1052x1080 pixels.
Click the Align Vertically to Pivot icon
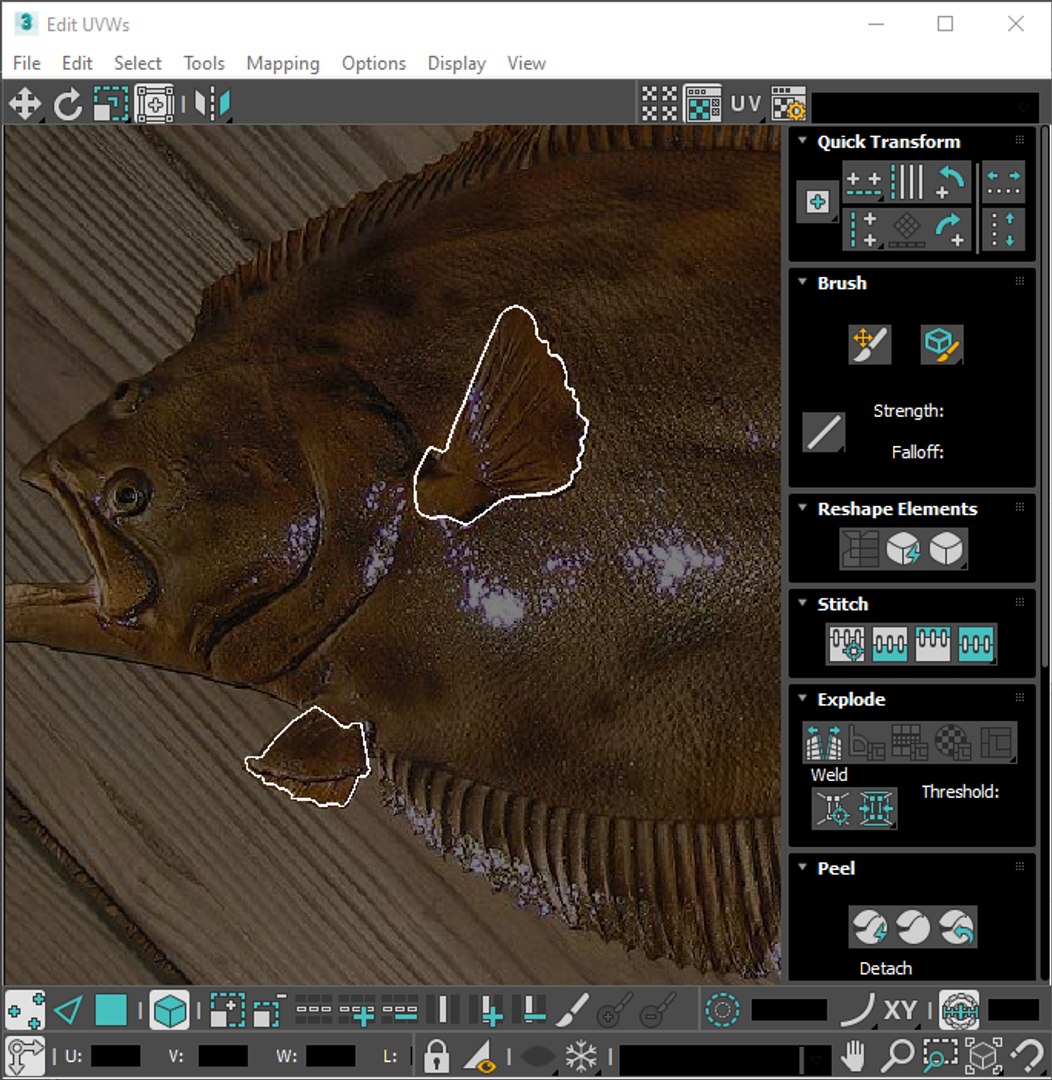pyautogui.click(x=863, y=230)
